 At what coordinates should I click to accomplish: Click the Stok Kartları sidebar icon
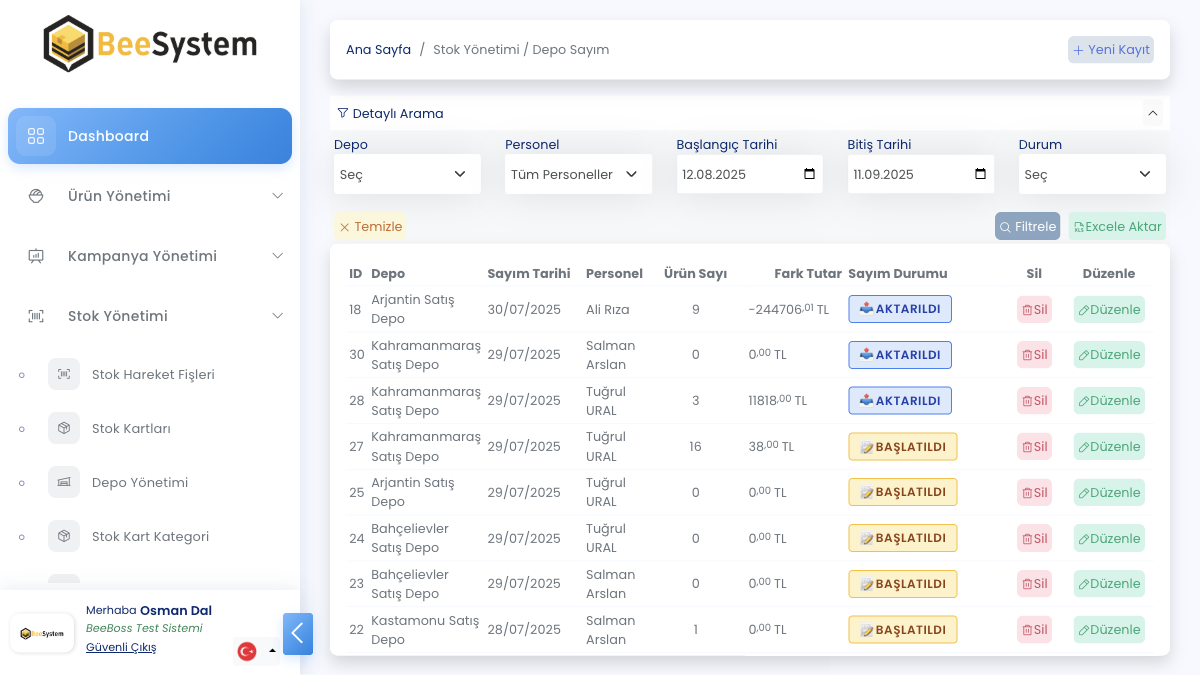click(64, 428)
